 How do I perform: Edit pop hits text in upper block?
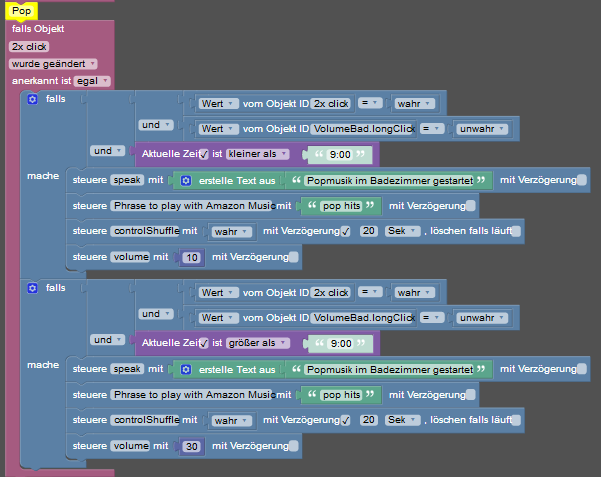[x=341, y=206]
